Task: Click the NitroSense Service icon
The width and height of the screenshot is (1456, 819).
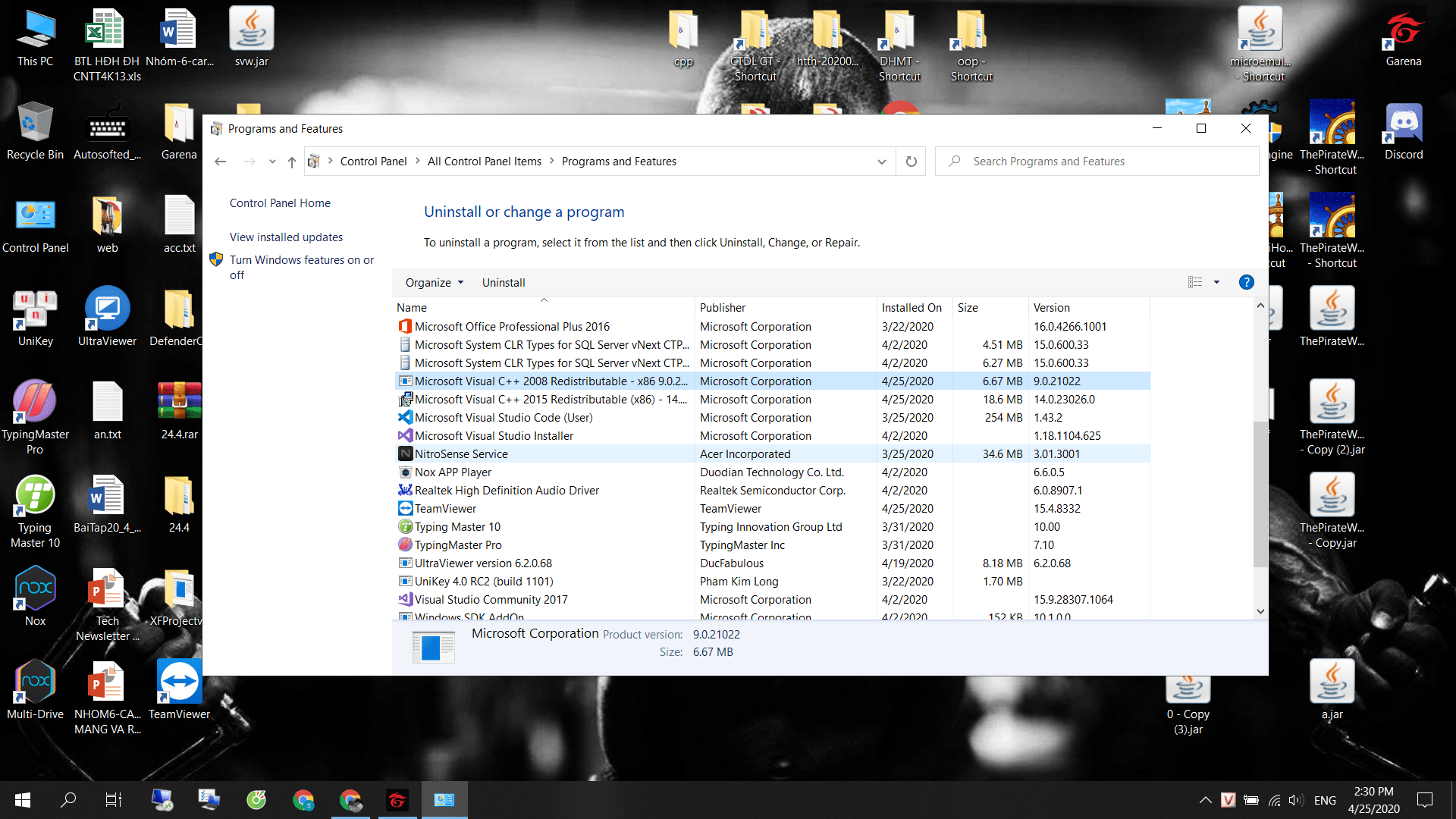Action: point(405,453)
